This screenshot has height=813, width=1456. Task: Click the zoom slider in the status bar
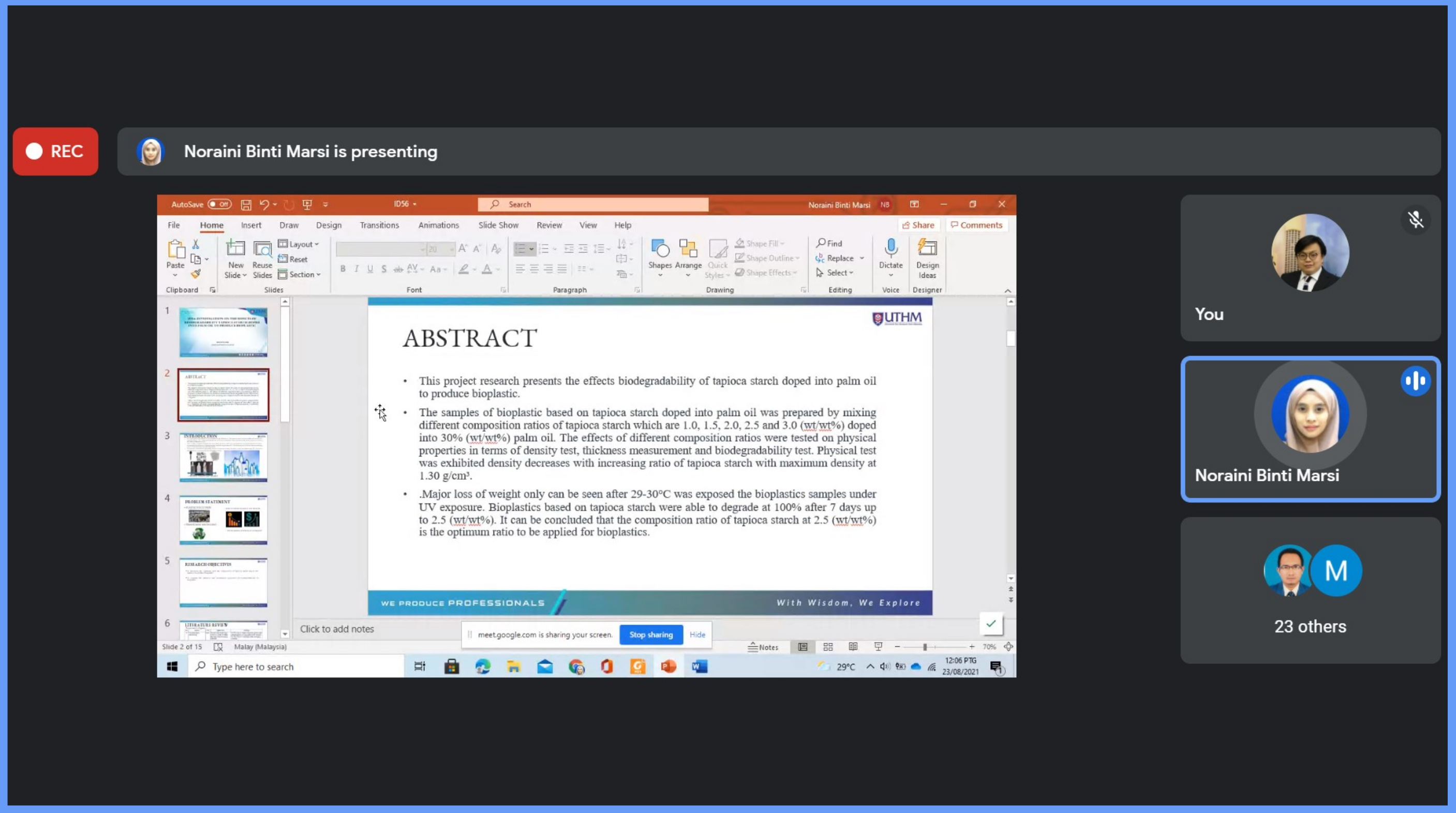(x=925, y=647)
